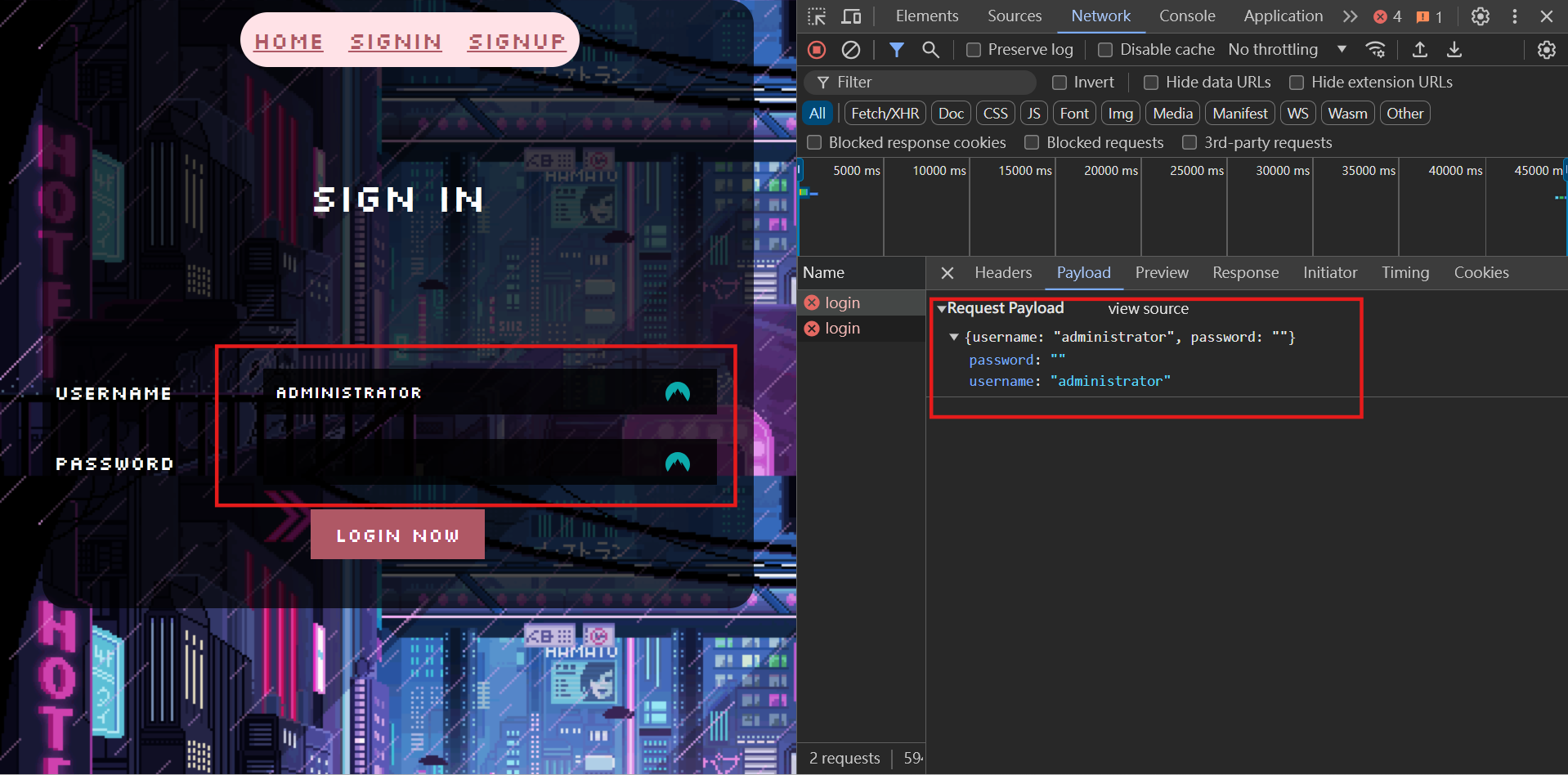Open the SIGNUP nav link
This screenshot has height=775, width=1568.
(x=517, y=41)
